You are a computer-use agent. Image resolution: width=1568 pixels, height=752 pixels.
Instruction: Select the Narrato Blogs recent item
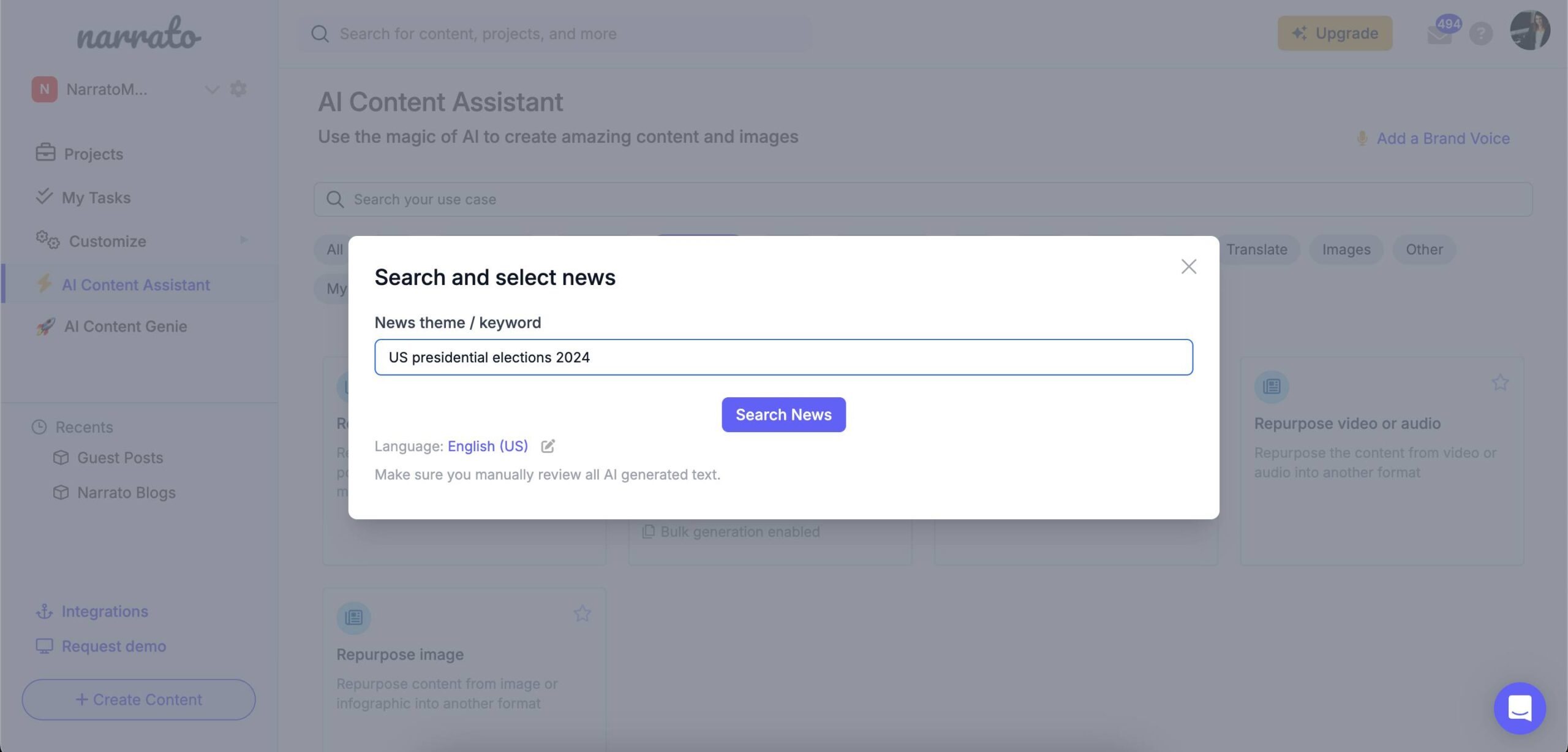125,491
